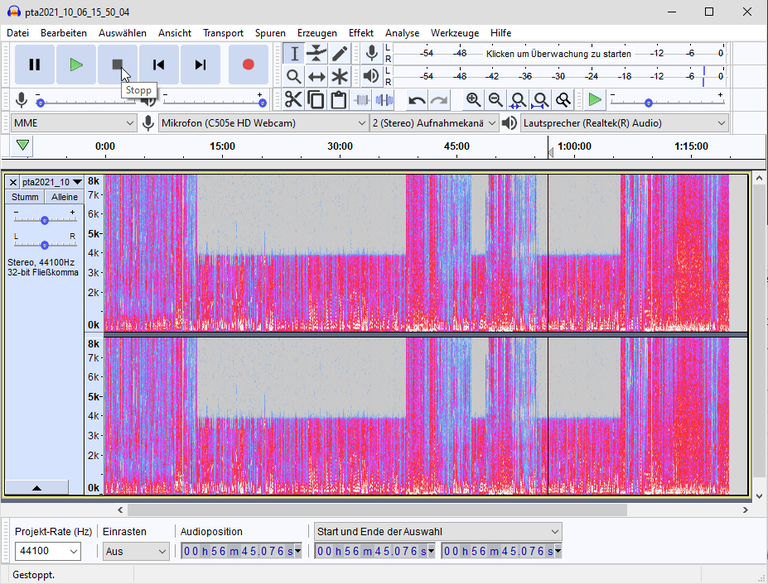Open the Werkzeuge menu
The image size is (768, 584).
[455, 33]
